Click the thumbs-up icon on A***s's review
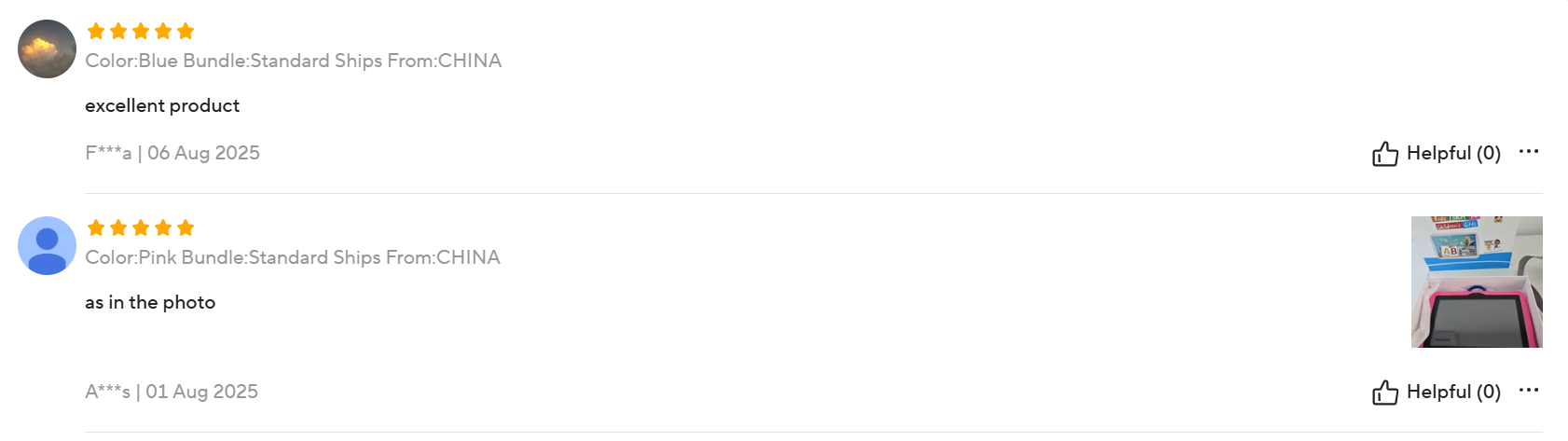This screenshot has width=1568, height=441. pyautogui.click(x=1384, y=393)
